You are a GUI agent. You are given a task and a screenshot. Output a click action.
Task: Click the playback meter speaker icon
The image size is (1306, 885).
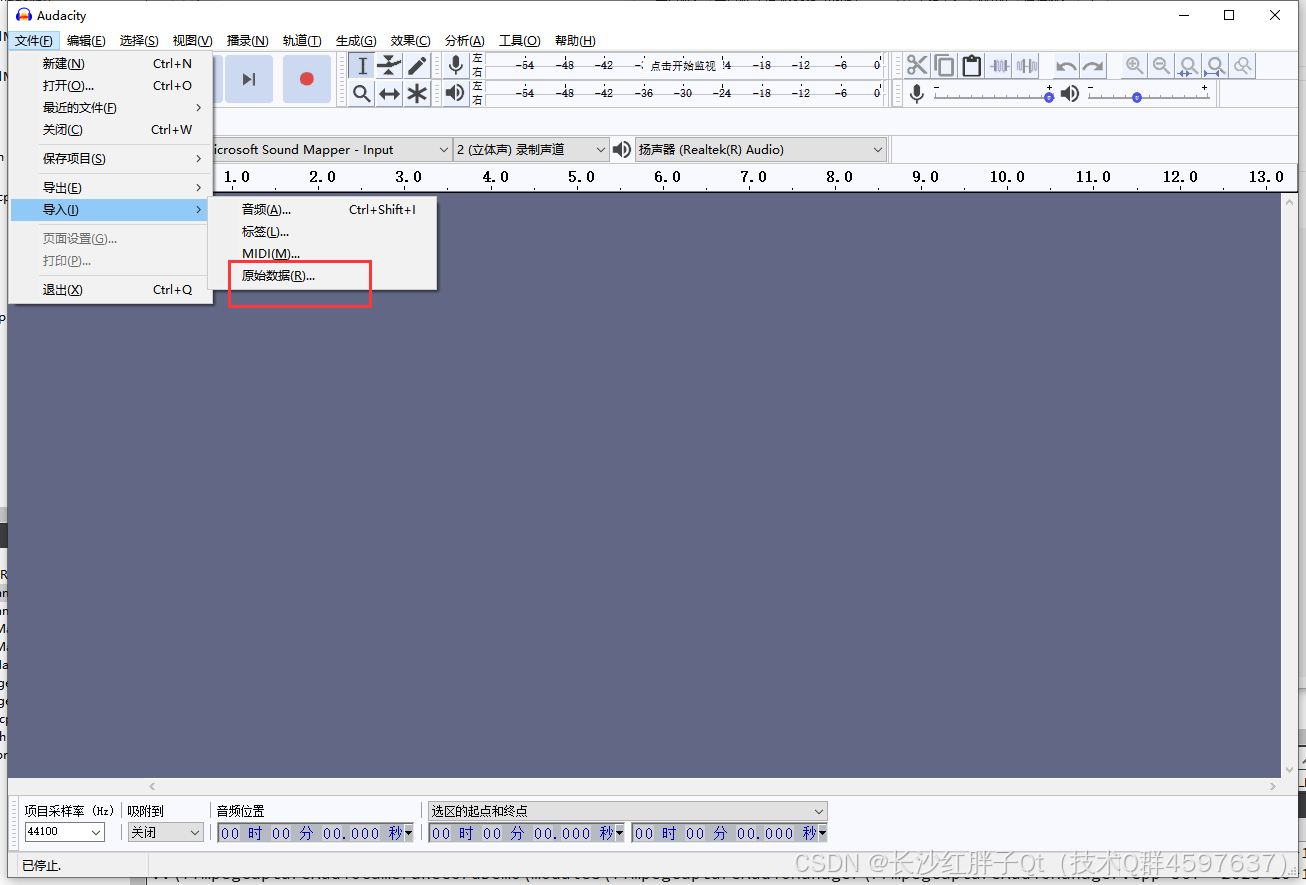[456, 93]
